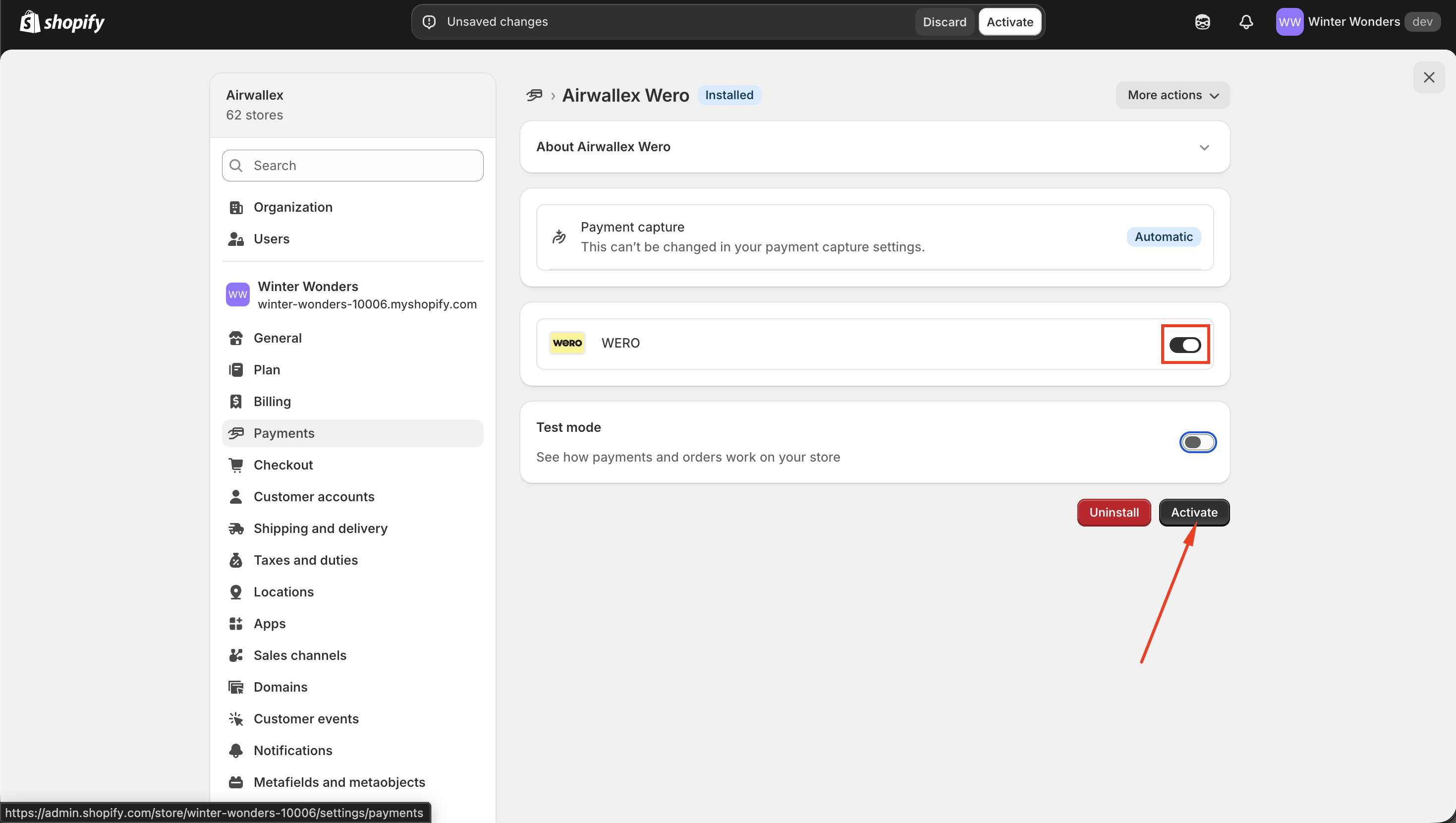
Task: Click the payment capture hand icon
Action: [559, 237]
